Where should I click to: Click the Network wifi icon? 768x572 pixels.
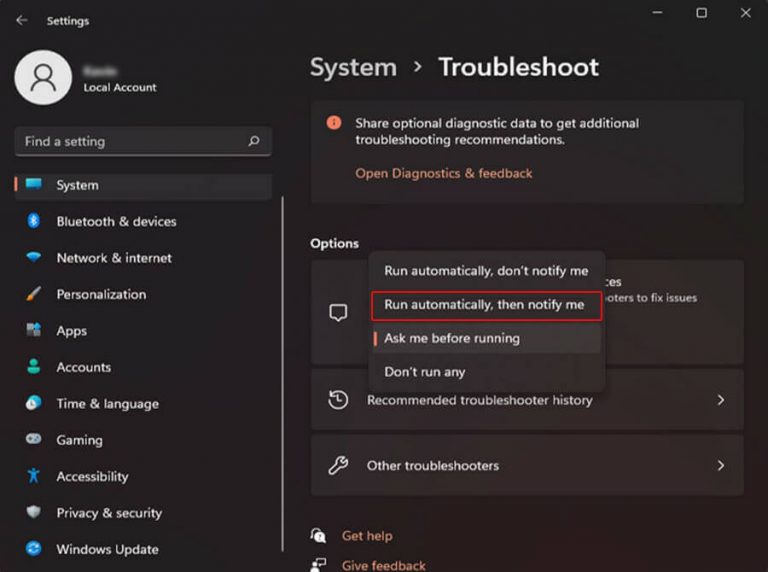(x=34, y=257)
